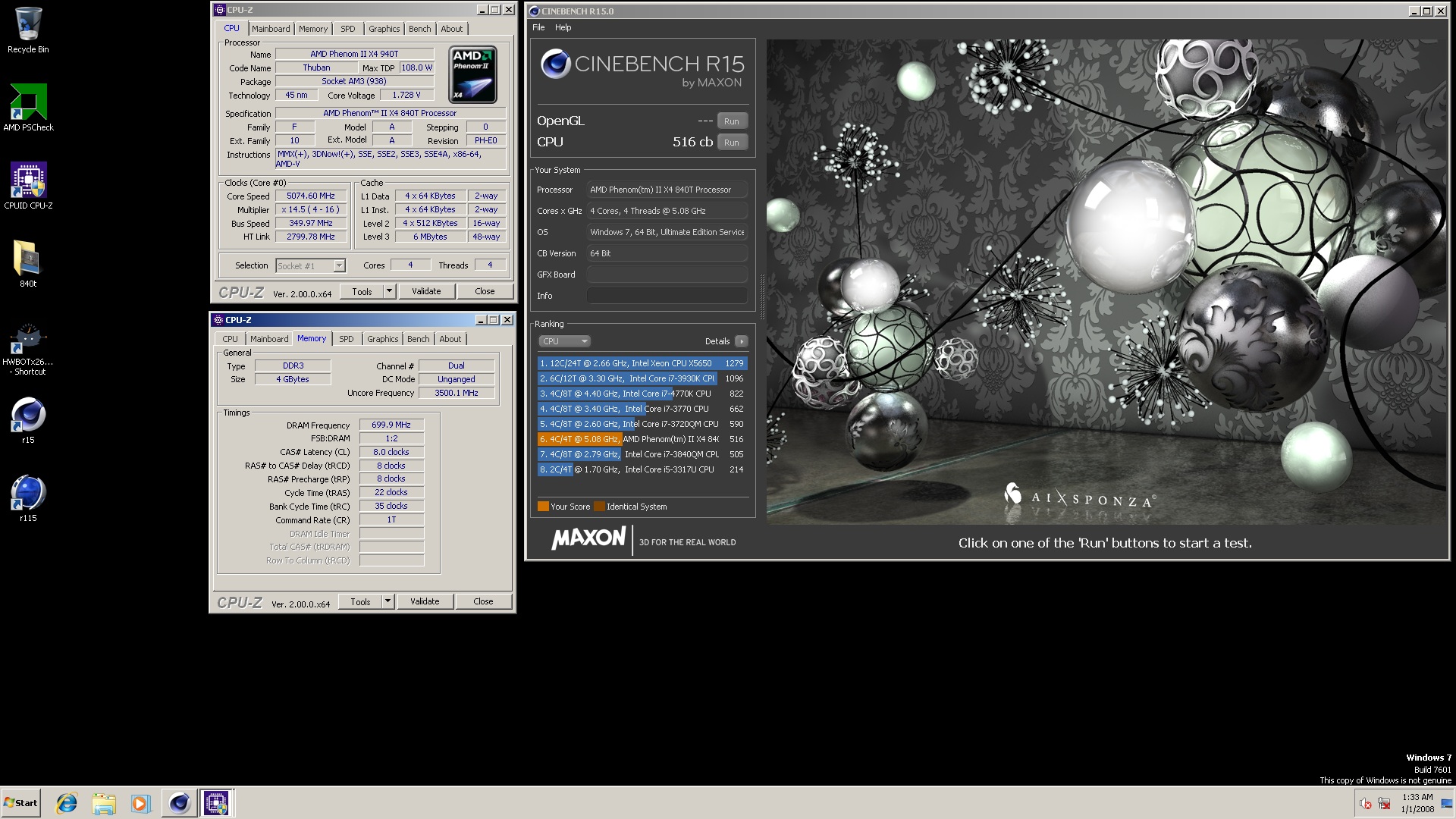The width and height of the screenshot is (1456, 819).
Task: Open the CPU ranking type dropdown
Action: 564,341
